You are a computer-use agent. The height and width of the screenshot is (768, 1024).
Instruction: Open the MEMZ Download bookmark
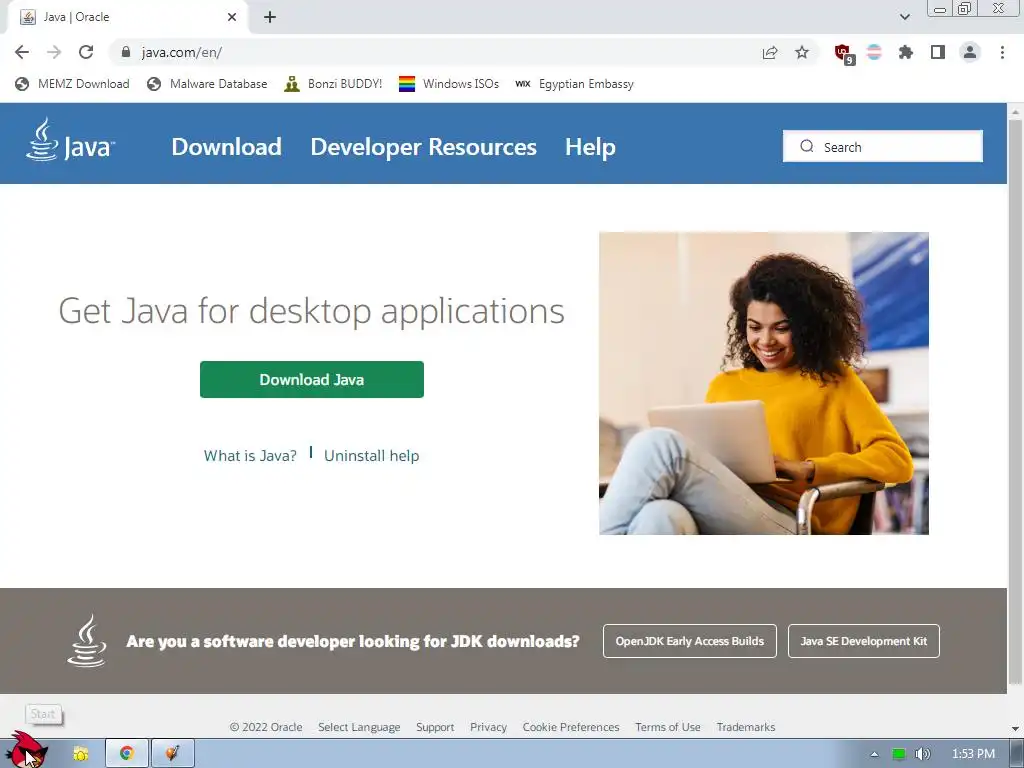[x=72, y=84]
